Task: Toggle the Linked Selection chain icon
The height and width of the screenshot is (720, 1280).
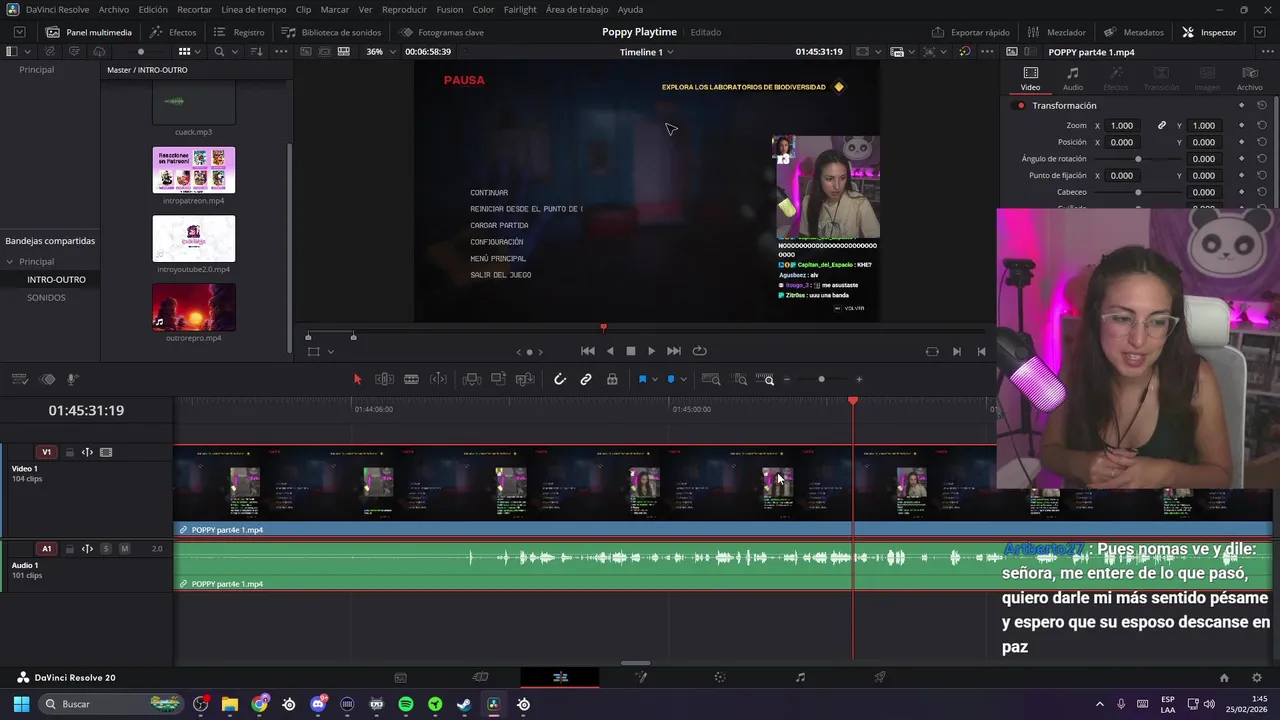Action: 586,379
